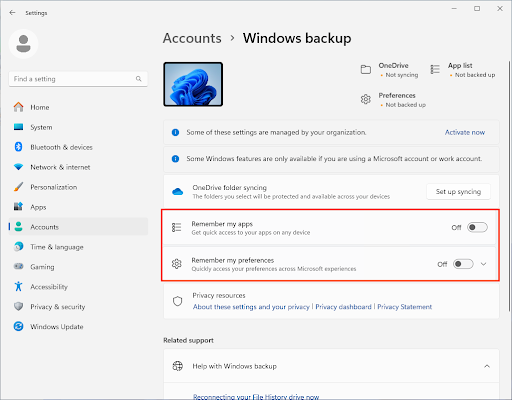Click the desktop wallpaper thumbnail
This screenshot has height=400, width=512.
click(193, 84)
